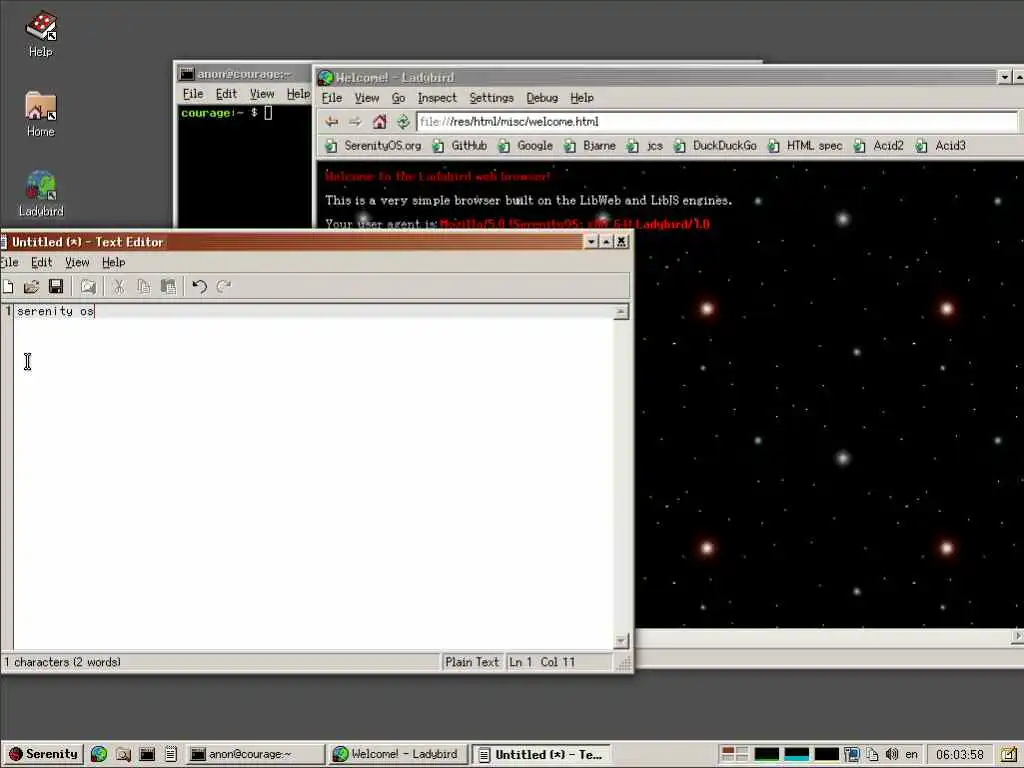1024x768 pixels.
Task: Click the Open file folder icon
Action: [31, 286]
